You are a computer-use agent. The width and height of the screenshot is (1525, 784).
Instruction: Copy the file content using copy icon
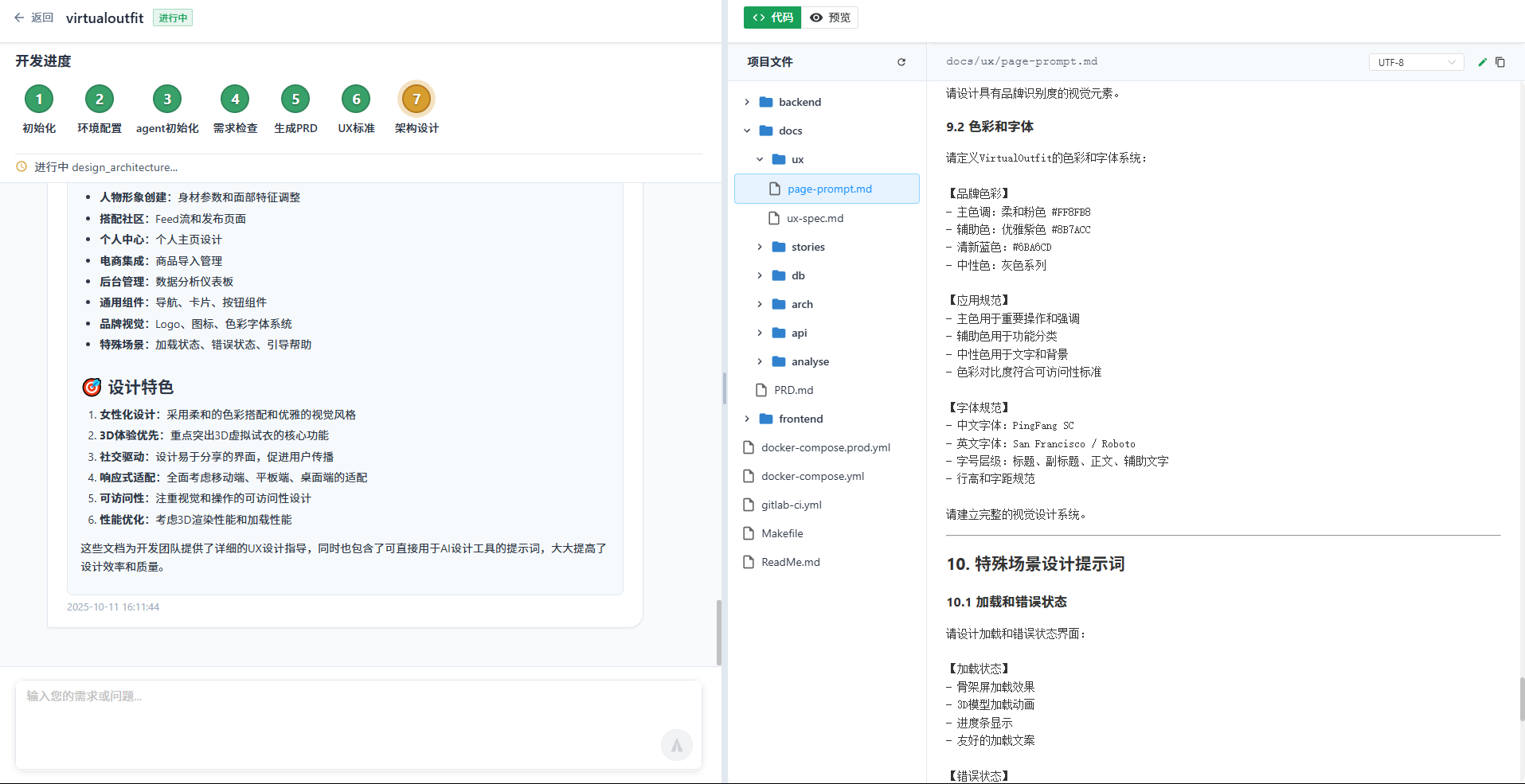click(1500, 61)
